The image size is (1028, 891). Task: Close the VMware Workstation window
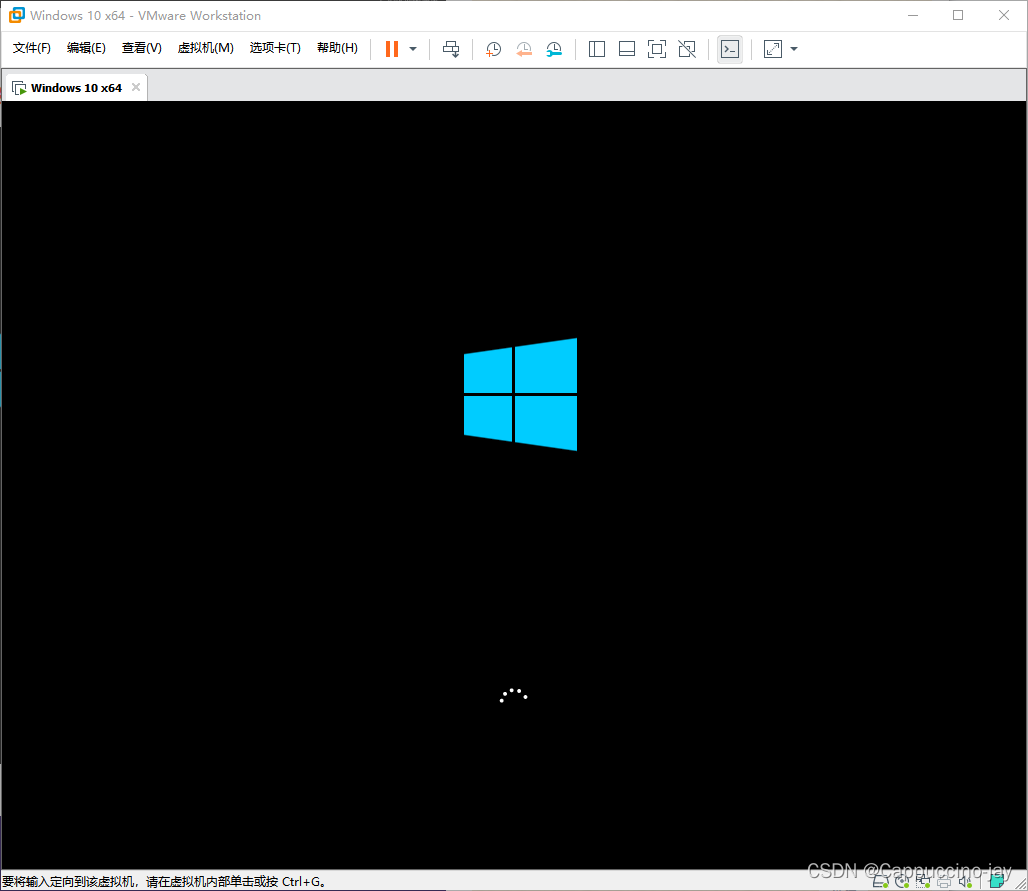click(x=1004, y=15)
